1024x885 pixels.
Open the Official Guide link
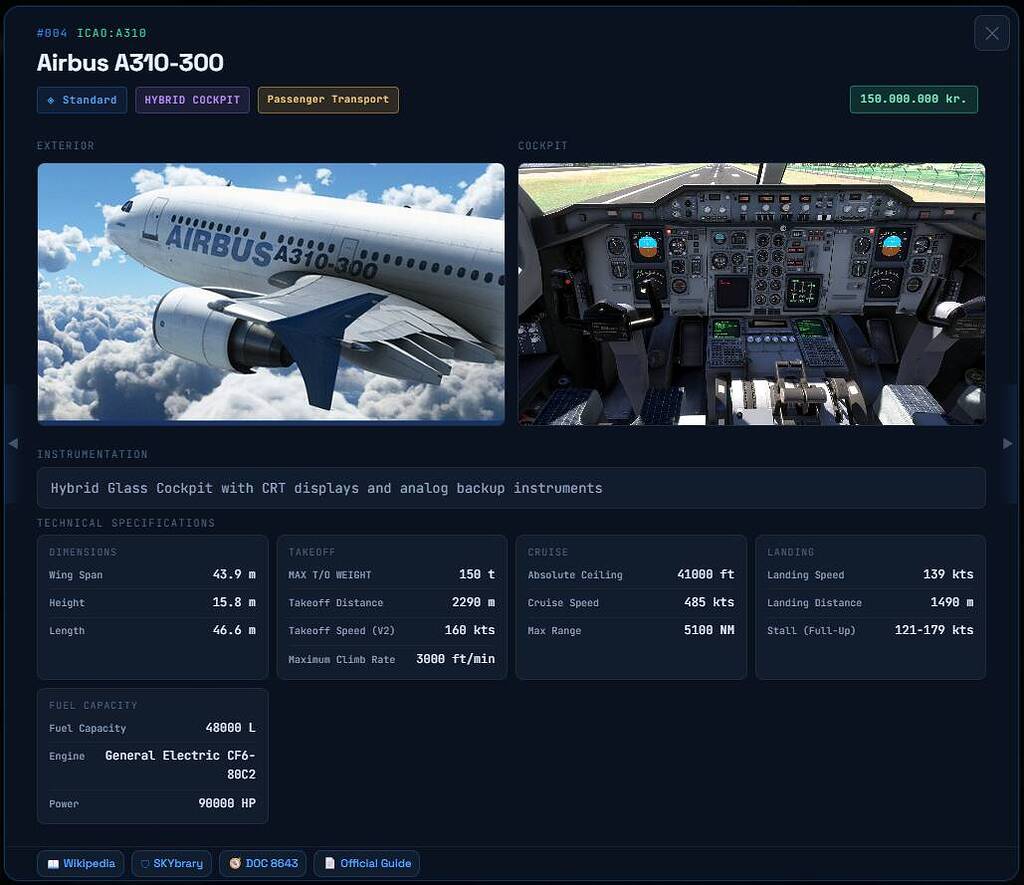[x=366, y=863]
